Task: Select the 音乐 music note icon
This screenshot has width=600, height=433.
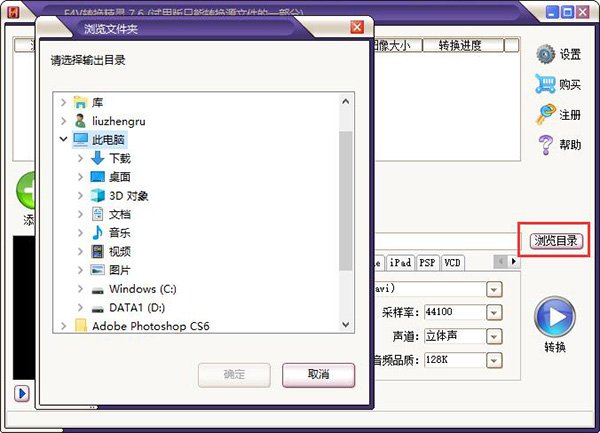Action: click(97, 232)
